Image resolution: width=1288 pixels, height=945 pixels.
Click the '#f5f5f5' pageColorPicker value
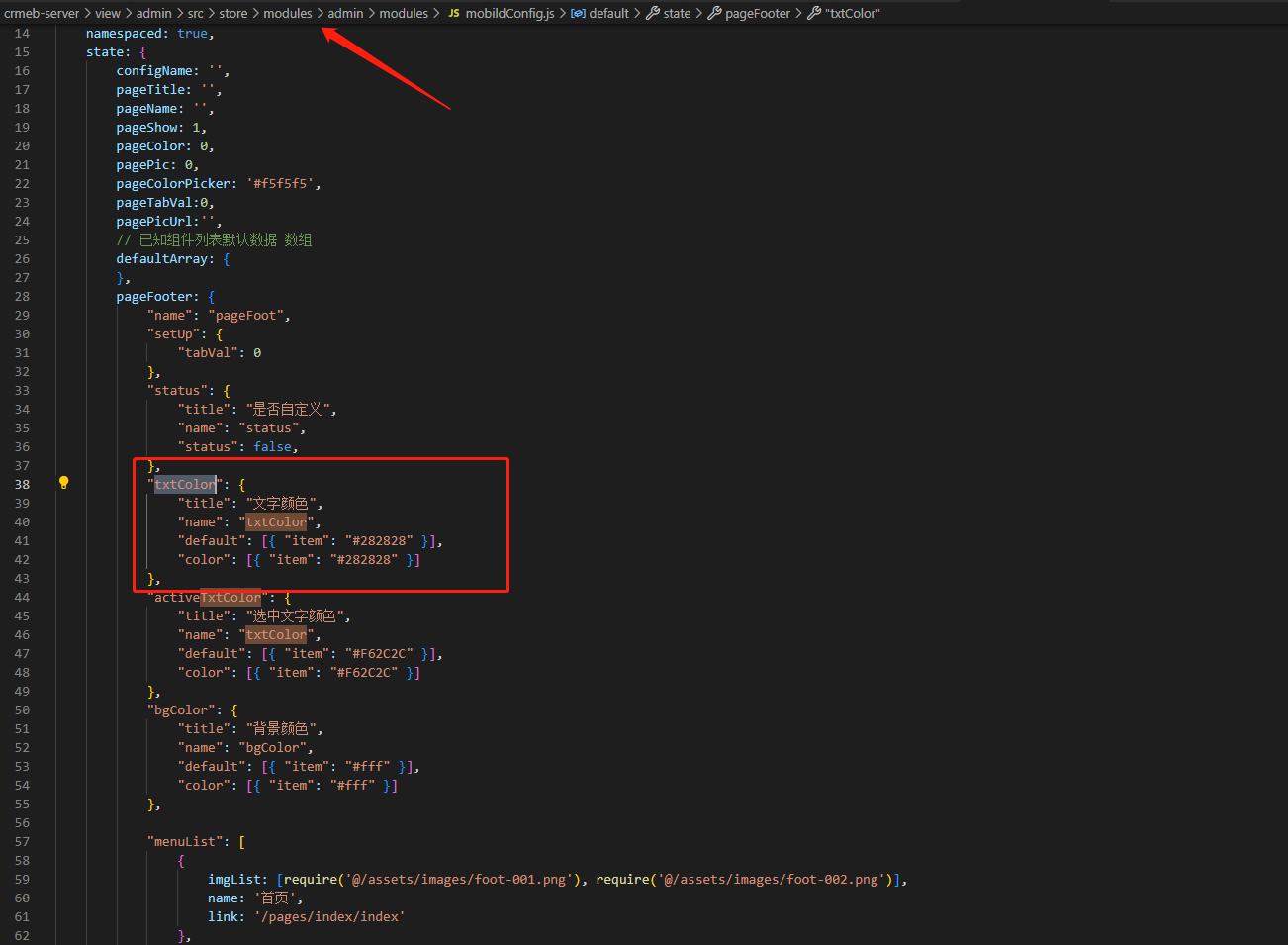tap(280, 183)
